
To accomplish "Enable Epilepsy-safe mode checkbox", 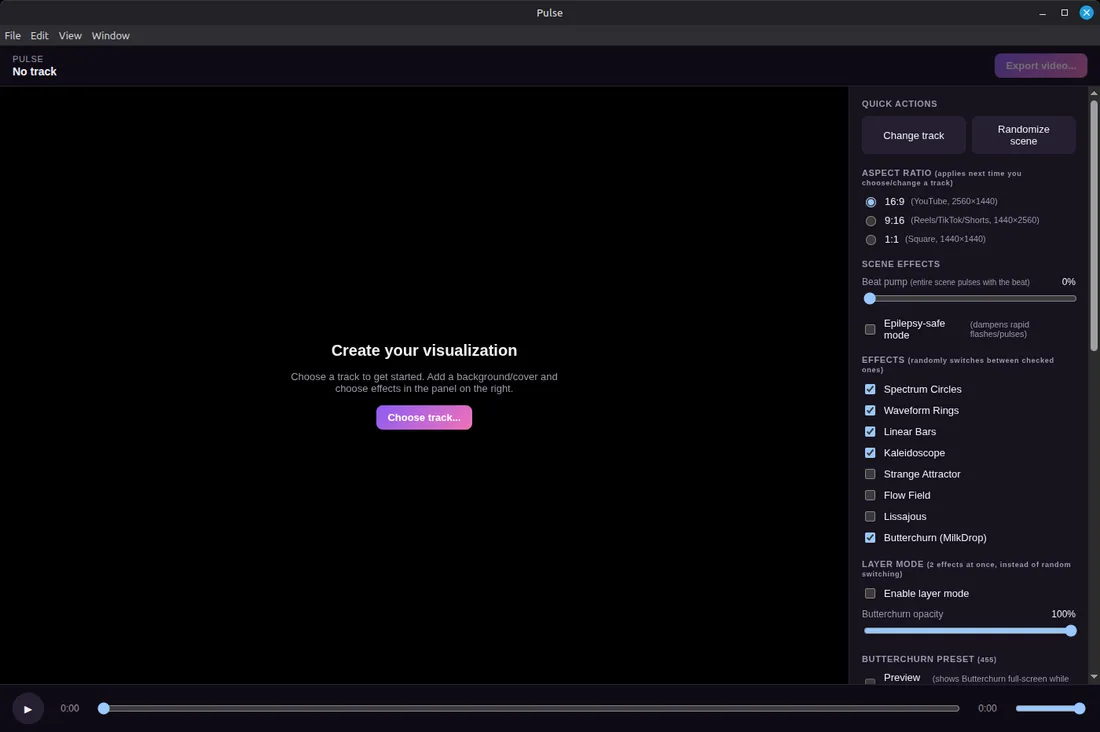I will [870, 329].
